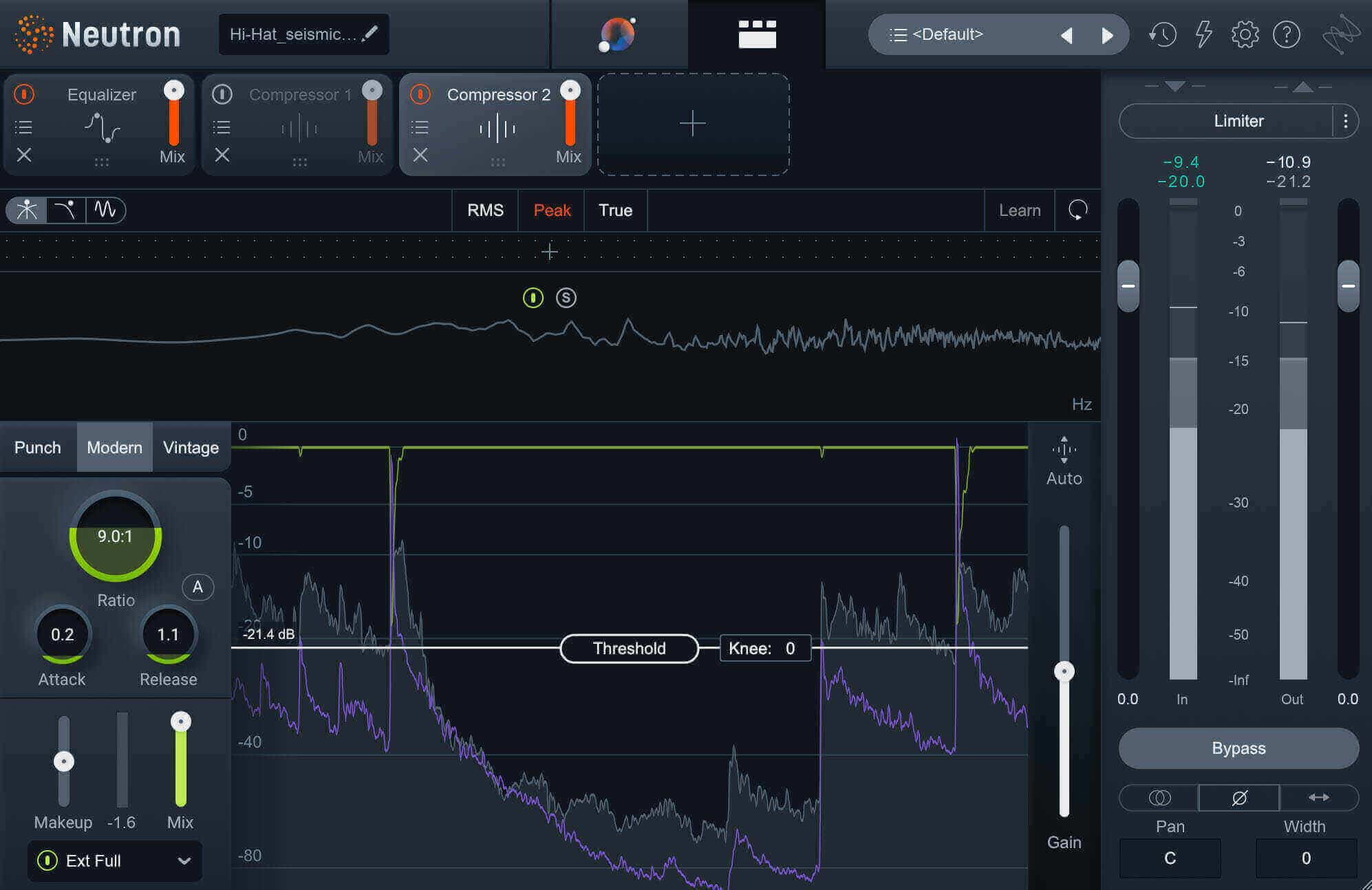Open Limiter three-dot options menu
The height and width of the screenshot is (890, 1372).
coord(1346,121)
